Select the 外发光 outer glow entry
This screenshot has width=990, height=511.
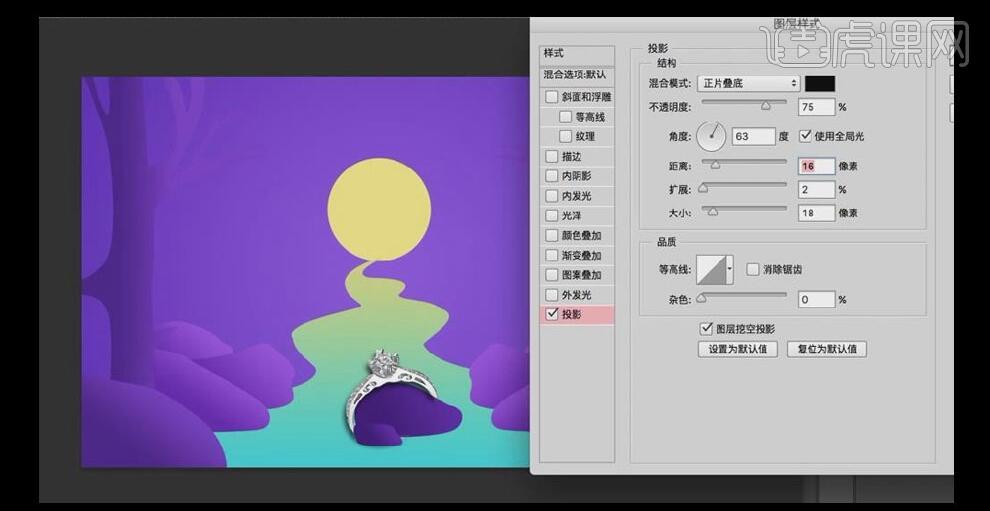(x=576, y=295)
